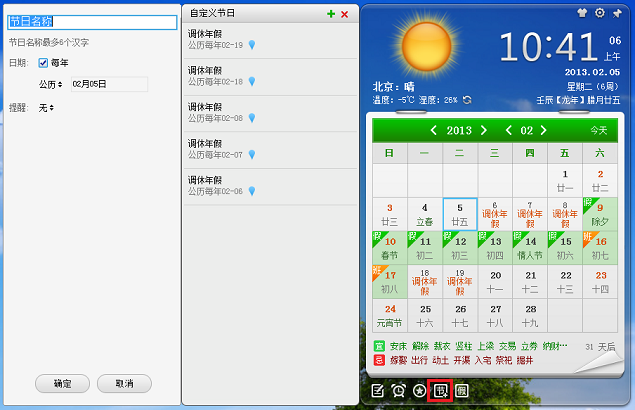Screen dimensions: 635x410
Task: Select the 调休年假 公历每年02-19 entry
Action: coord(270,40)
